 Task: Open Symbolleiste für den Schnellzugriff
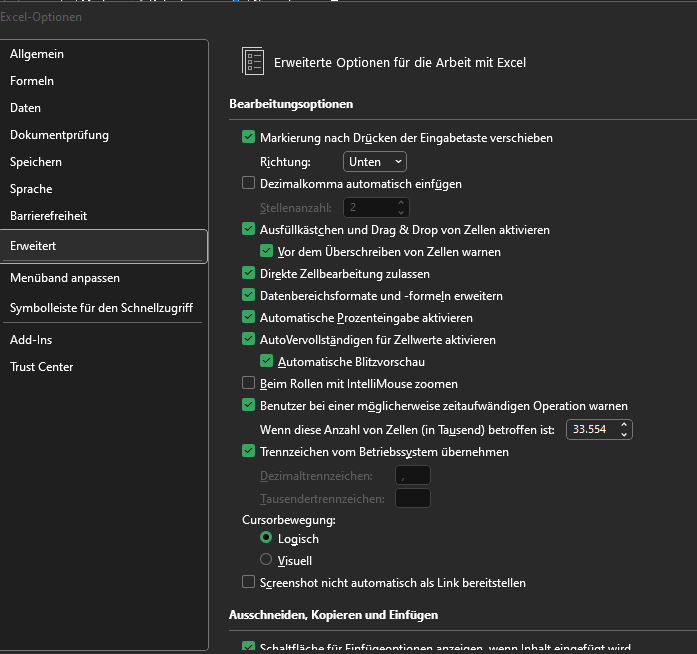pos(104,308)
